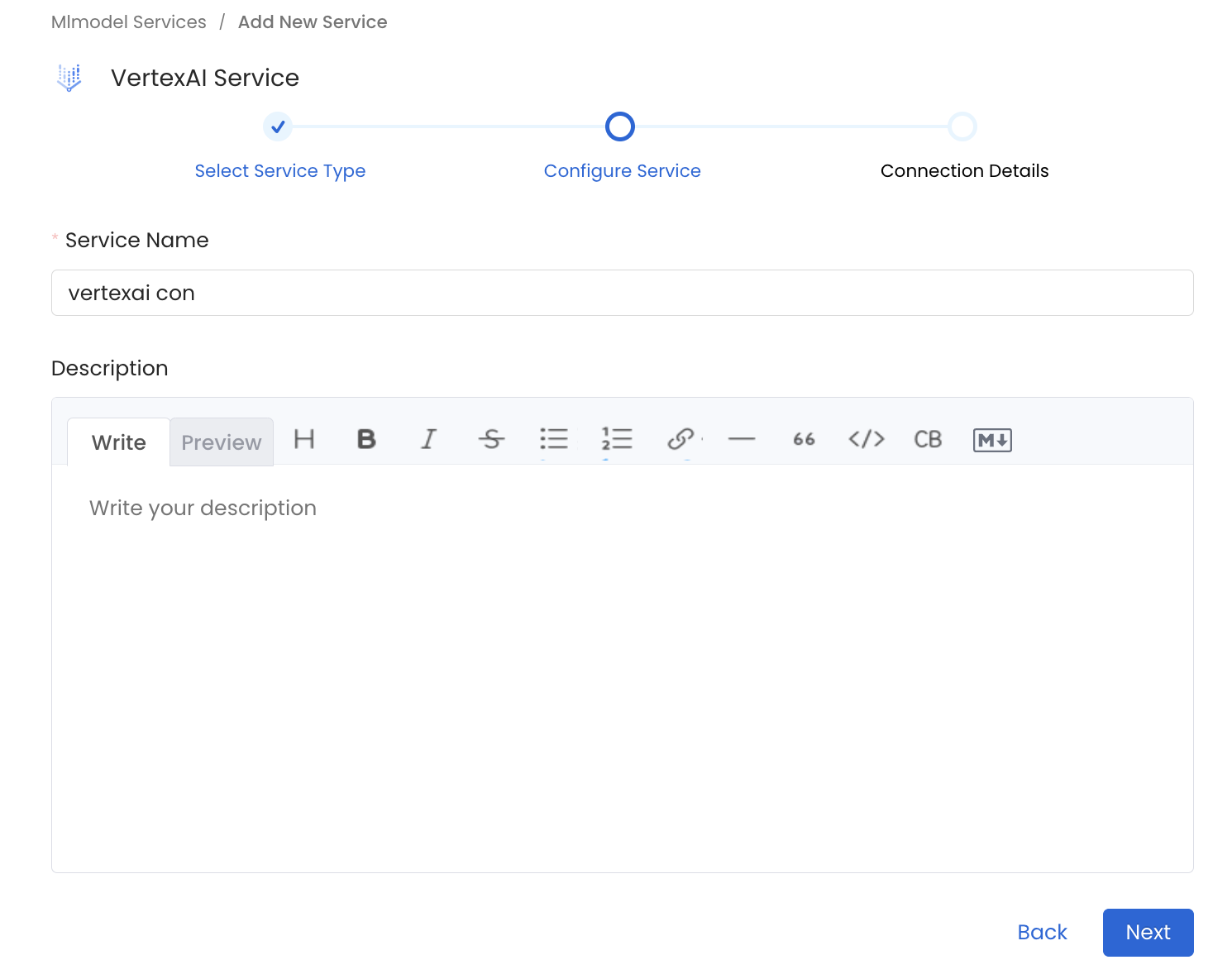The image size is (1232, 979).
Task: Toggle bold formatting in description editor
Action: (366, 439)
